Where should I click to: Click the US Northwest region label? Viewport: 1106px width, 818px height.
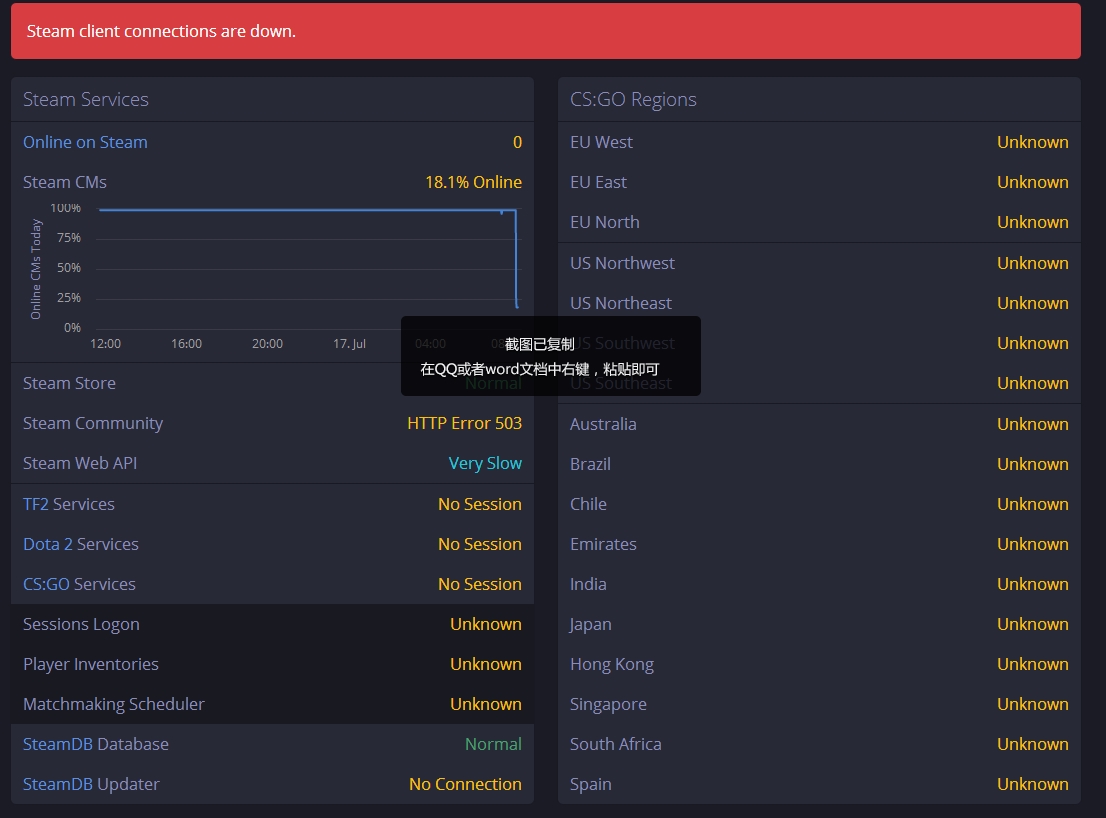pos(622,263)
